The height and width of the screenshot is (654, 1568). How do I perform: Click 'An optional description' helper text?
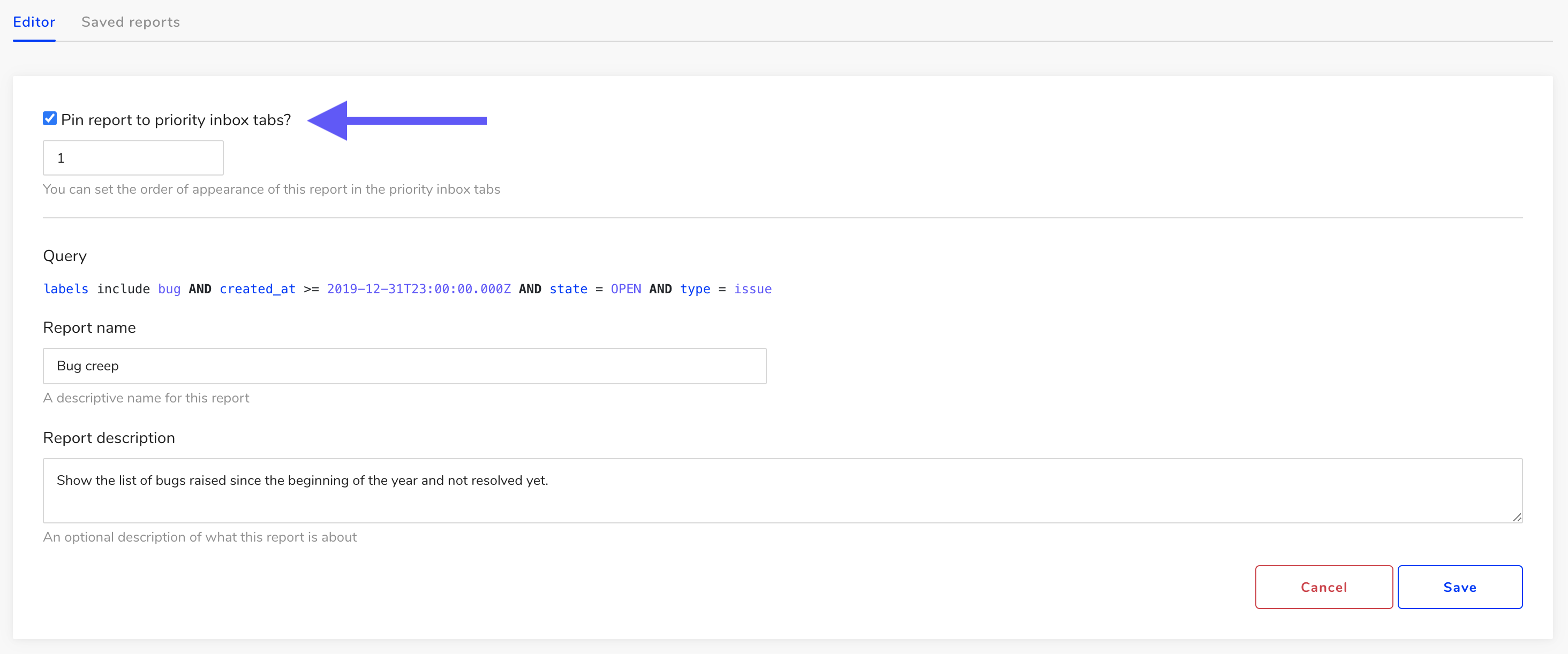pos(200,537)
